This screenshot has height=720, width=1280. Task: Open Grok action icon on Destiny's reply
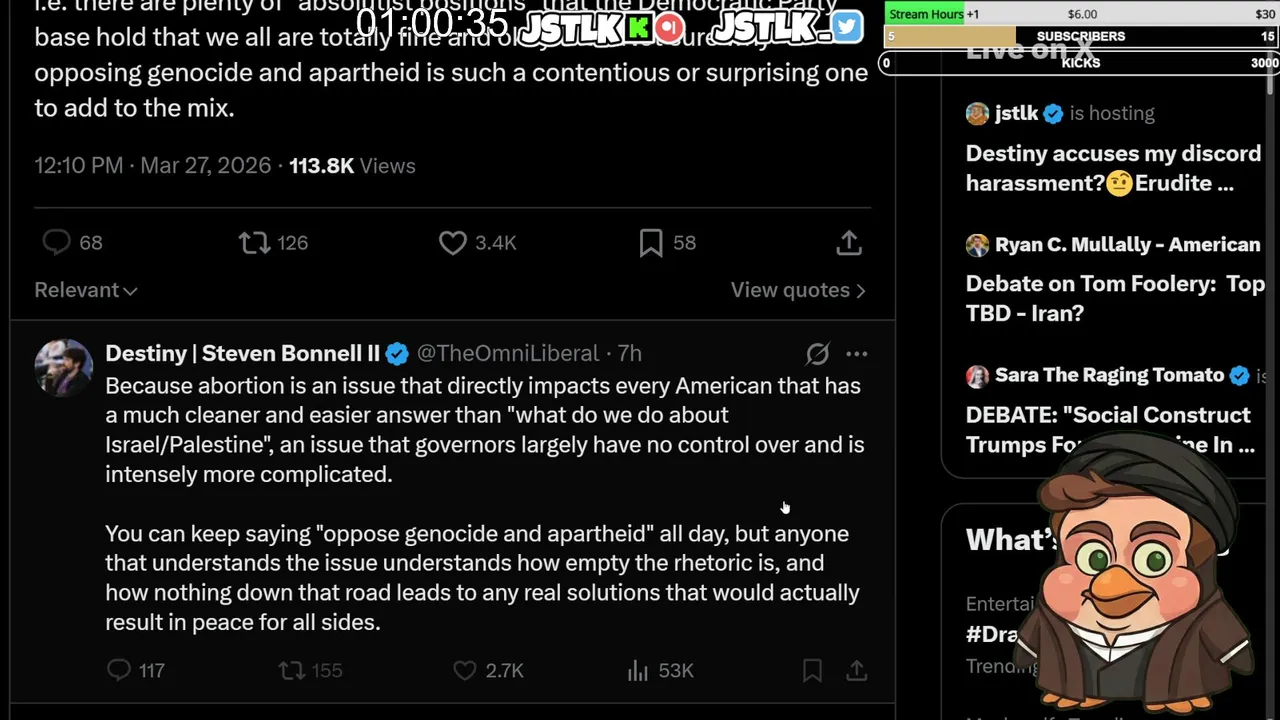[817, 354]
